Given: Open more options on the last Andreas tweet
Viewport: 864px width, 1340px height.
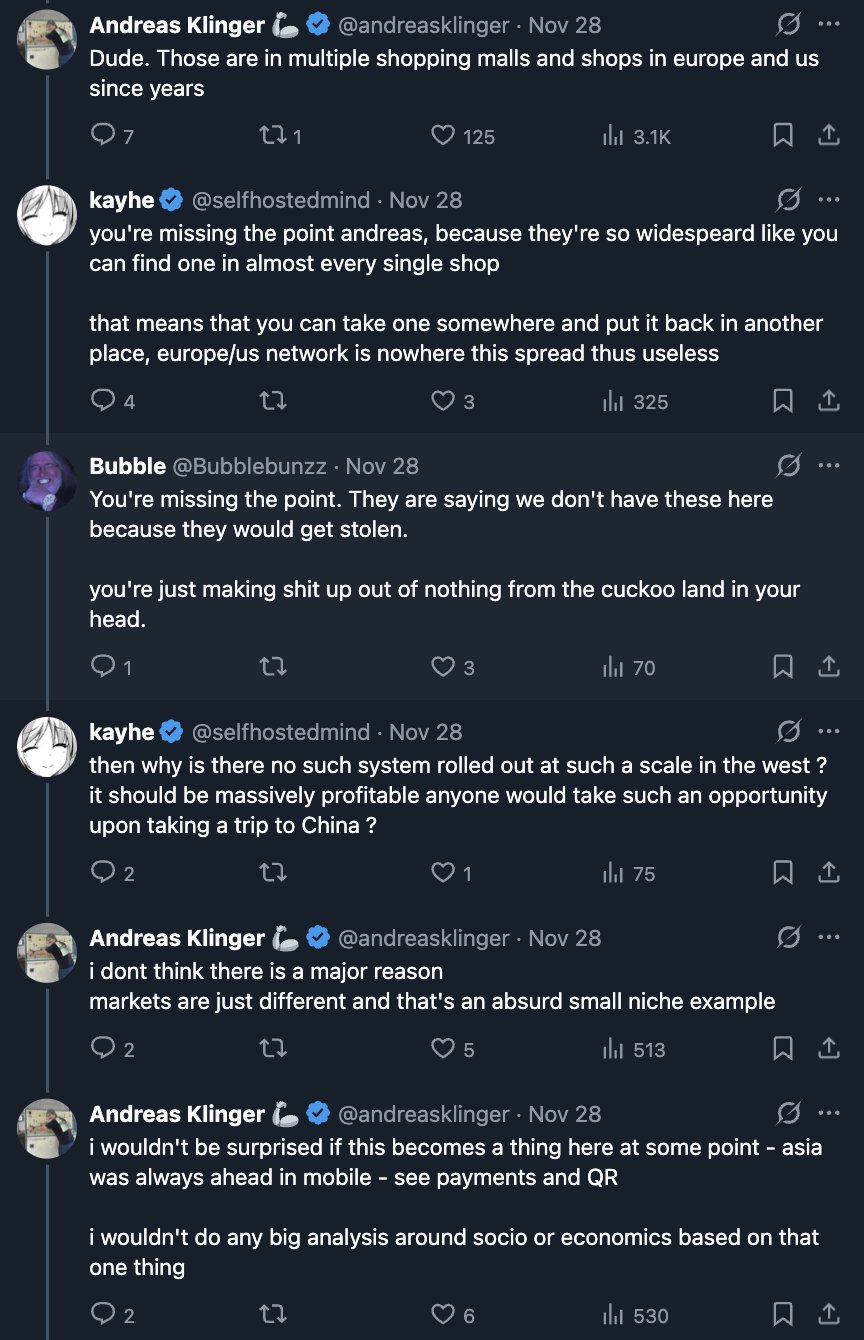Looking at the screenshot, I should pyautogui.click(x=829, y=1114).
